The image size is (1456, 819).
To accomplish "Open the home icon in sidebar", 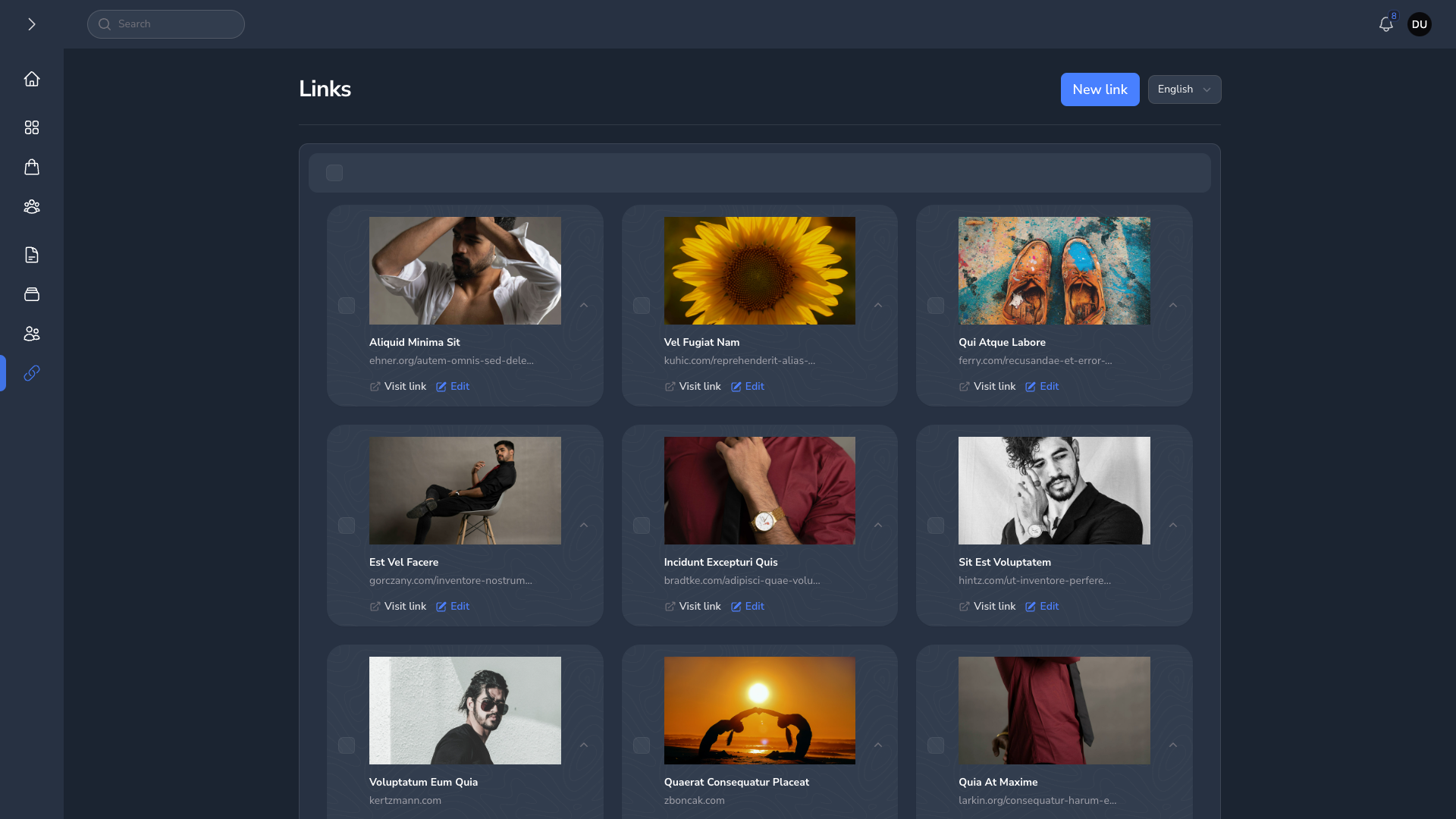I will [31, 79].
